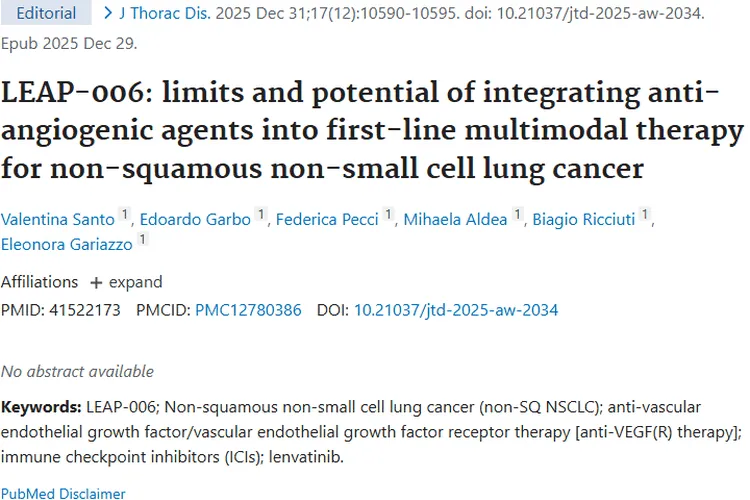750x500 pixels.
Task: Click the Editorial publication type badge
Action: pyautogui.click(x=47, y=14)
